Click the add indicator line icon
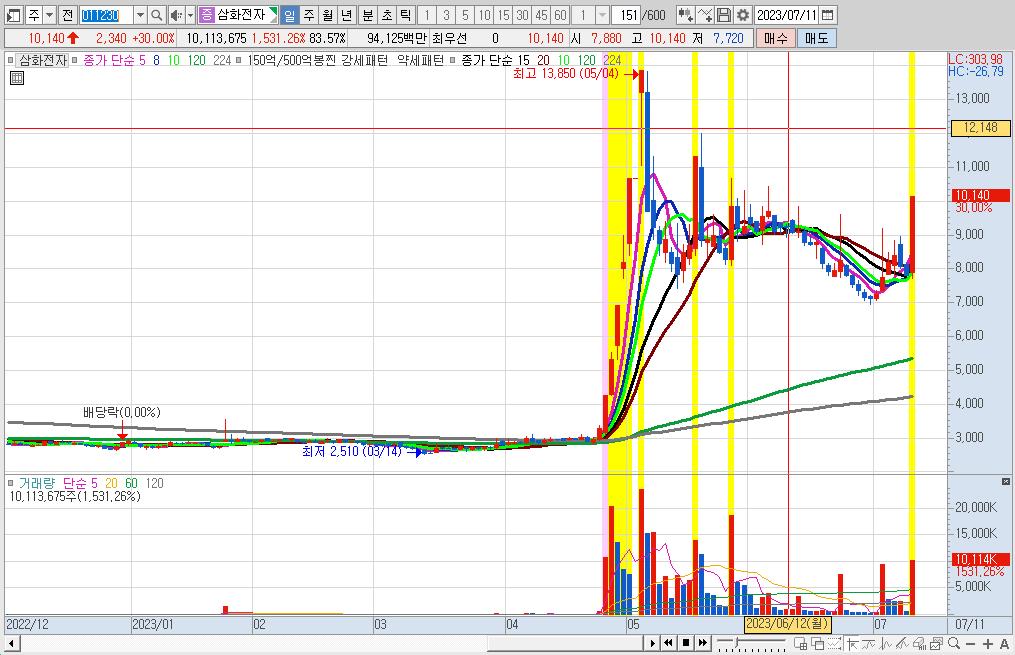 tap(705, 15)
